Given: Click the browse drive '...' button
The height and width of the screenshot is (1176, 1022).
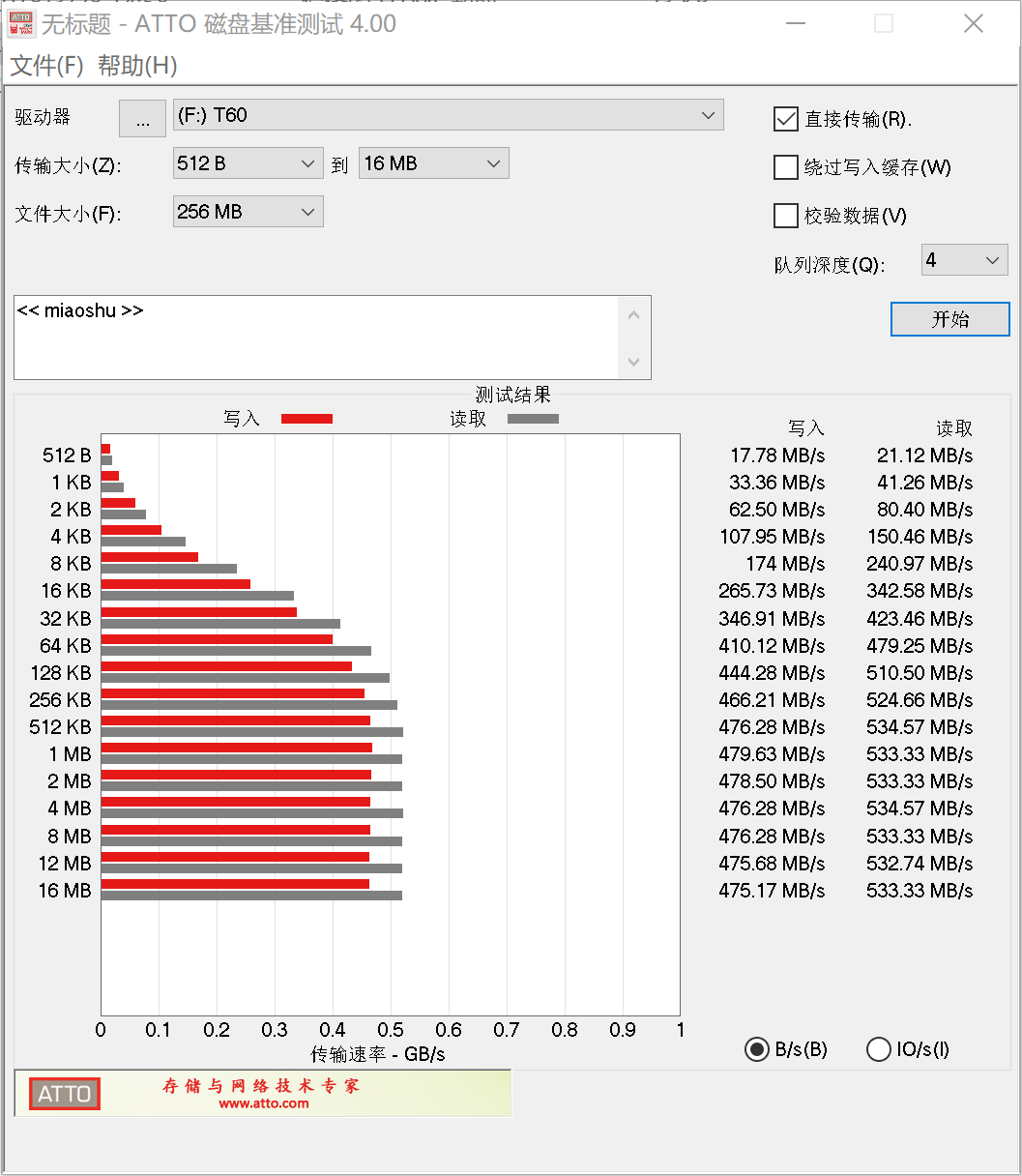Looking at the screenshot, I should (x=143, y=118).
